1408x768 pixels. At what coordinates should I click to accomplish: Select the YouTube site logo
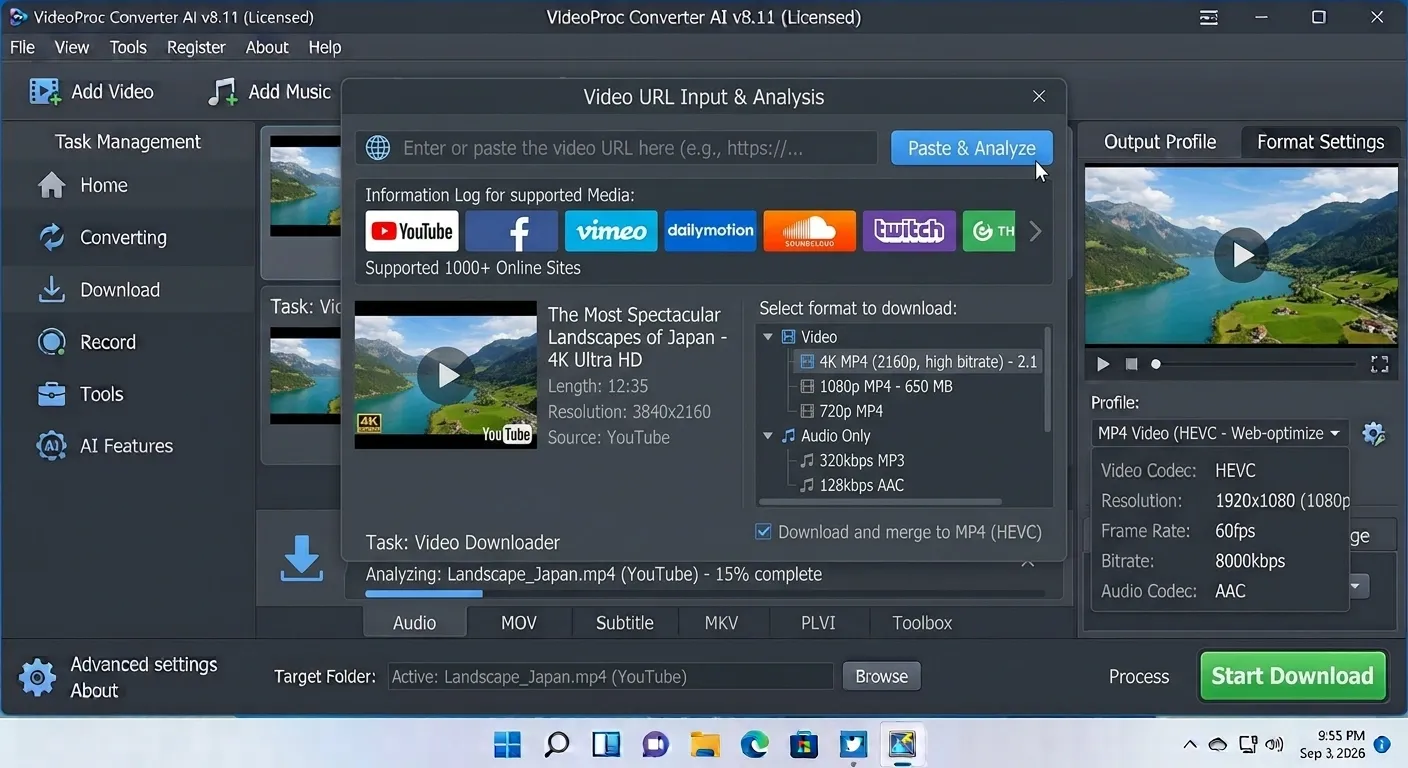click(412, 231)
